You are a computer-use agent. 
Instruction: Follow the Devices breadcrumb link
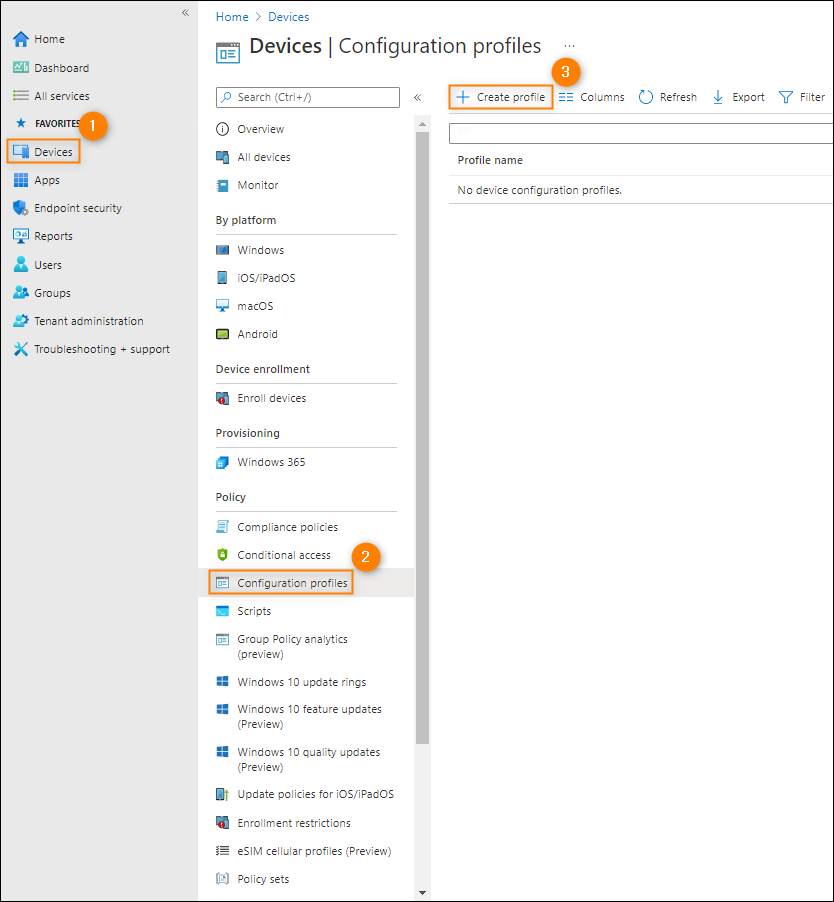[x=289, y=17]
